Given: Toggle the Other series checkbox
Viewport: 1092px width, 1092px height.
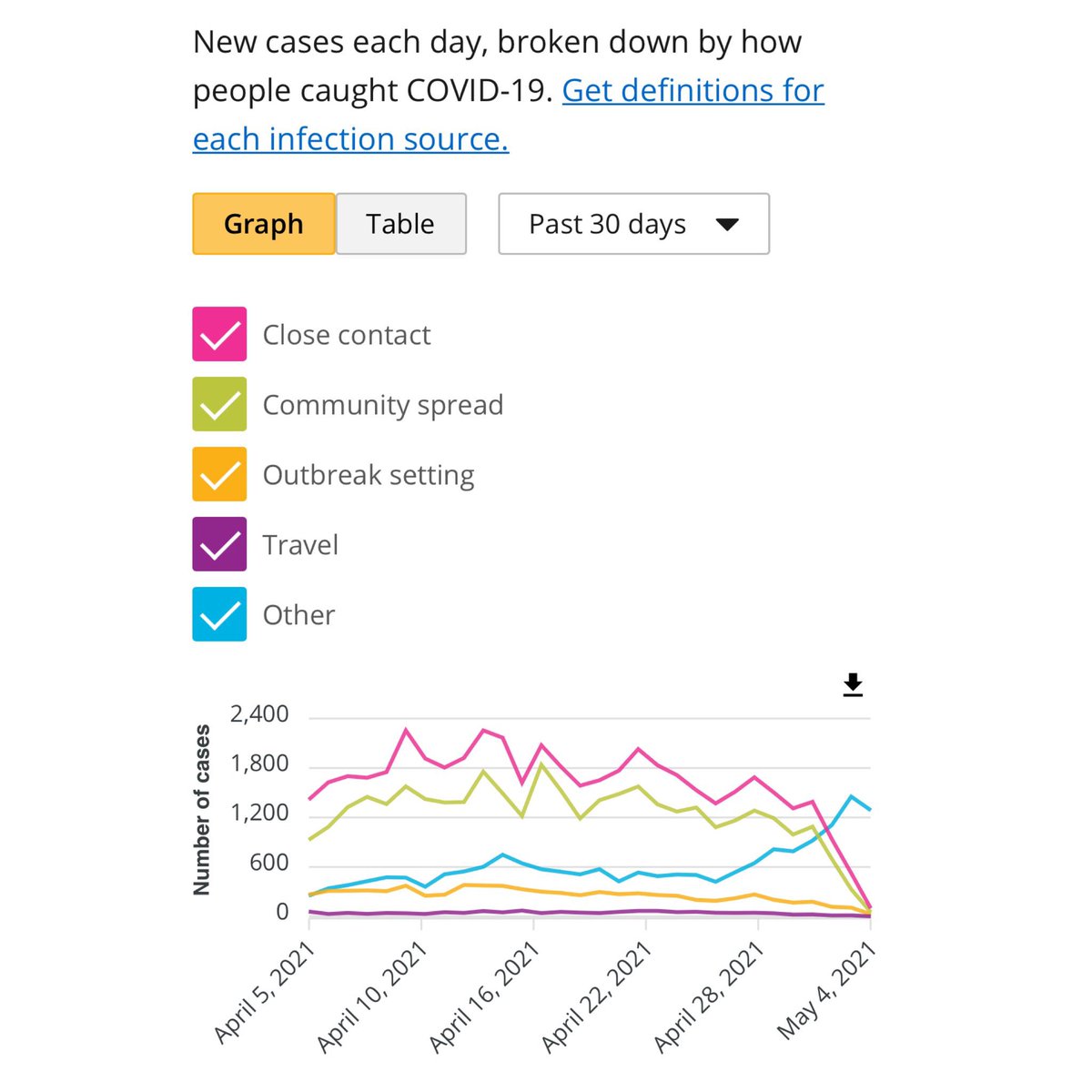Looking at the screenshot, I should click(x=219, y=614).
